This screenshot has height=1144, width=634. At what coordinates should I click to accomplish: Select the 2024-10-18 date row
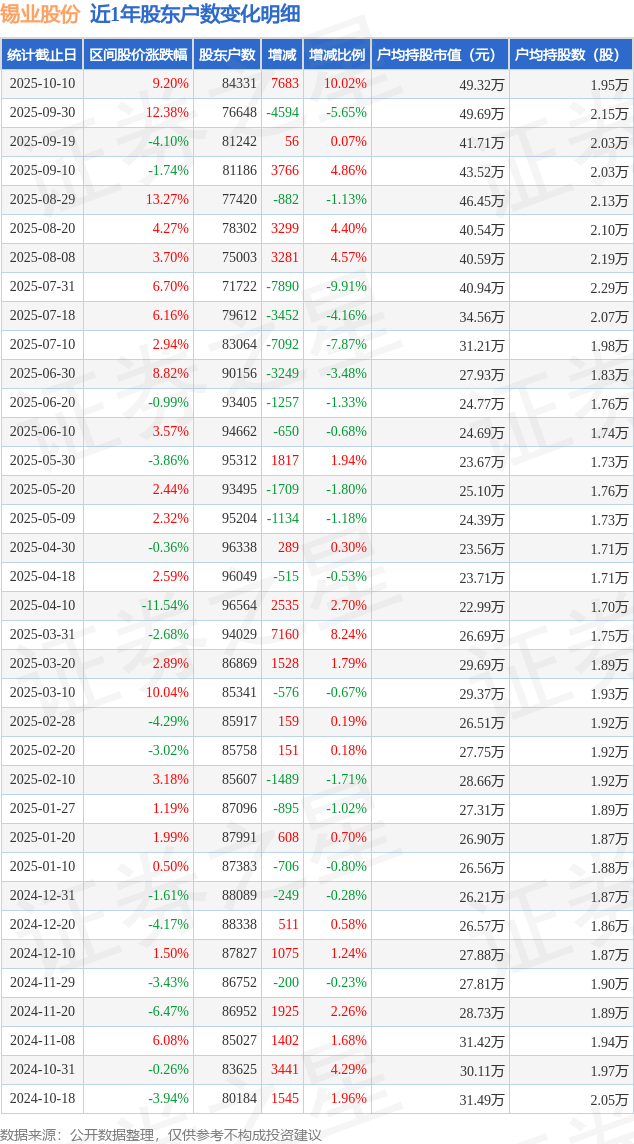click(x=42, y=1099)
